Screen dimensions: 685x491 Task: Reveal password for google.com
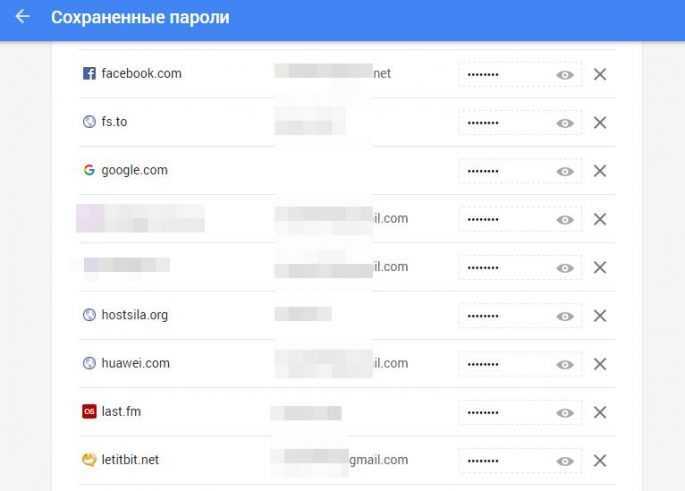point(565,172)
